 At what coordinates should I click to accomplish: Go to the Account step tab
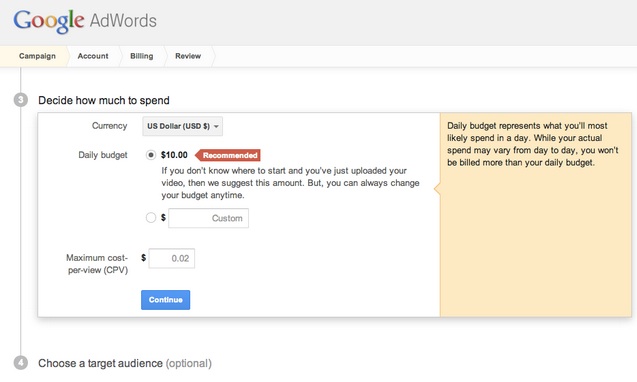(93, 56)
